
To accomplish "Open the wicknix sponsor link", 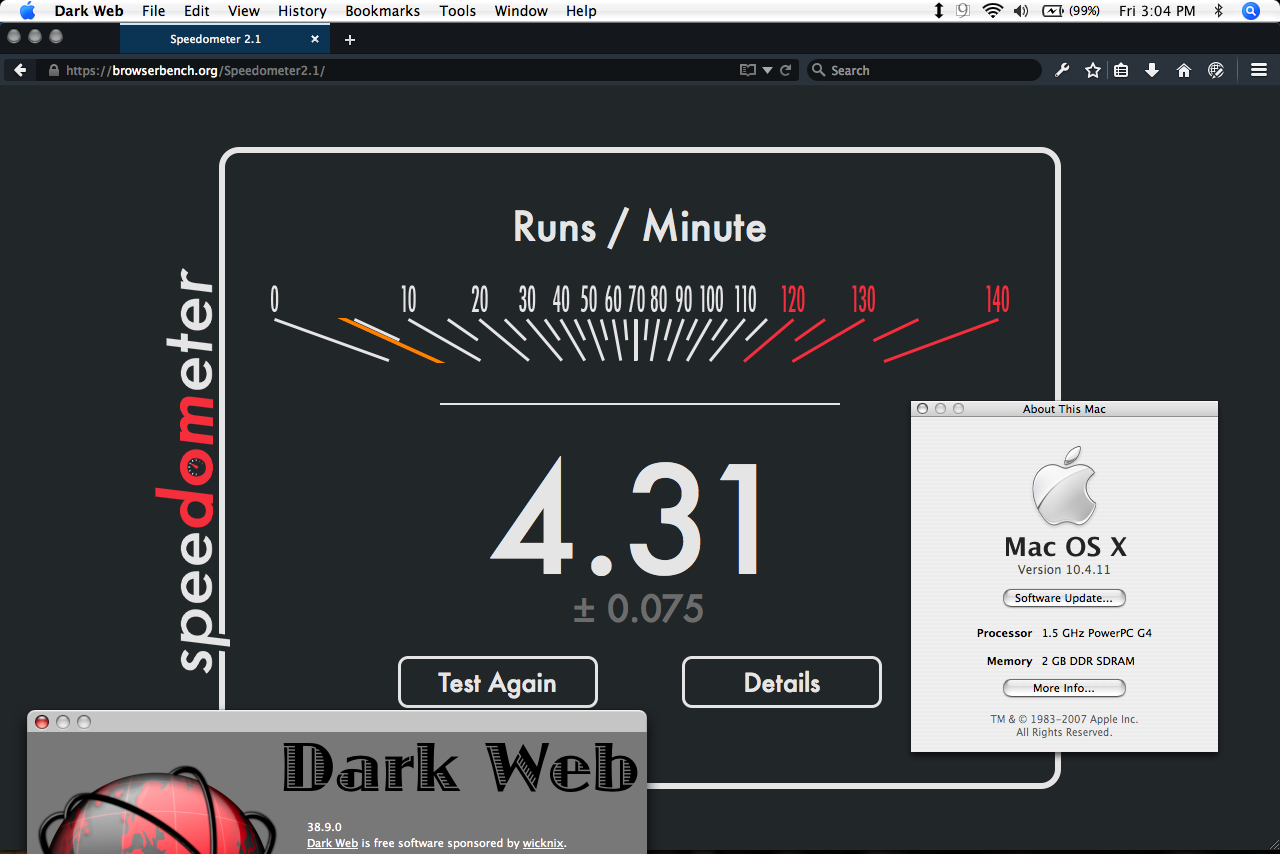I will 543,843.
